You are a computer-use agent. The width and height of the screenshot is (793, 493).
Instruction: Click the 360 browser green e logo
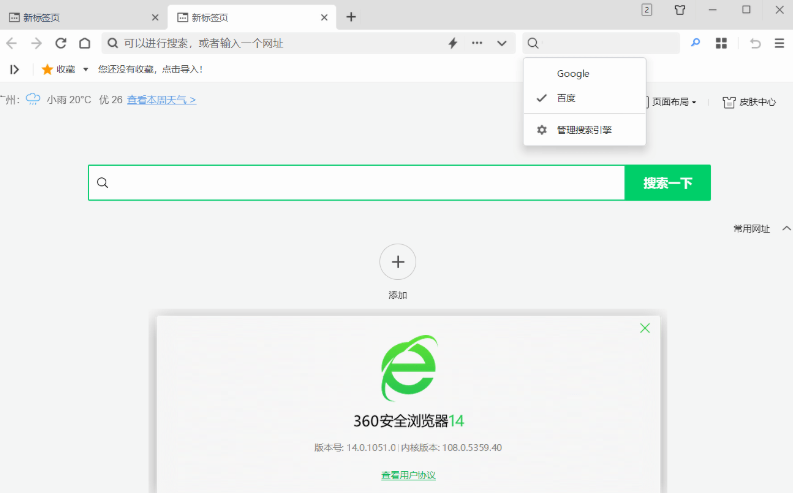[409, 368]
